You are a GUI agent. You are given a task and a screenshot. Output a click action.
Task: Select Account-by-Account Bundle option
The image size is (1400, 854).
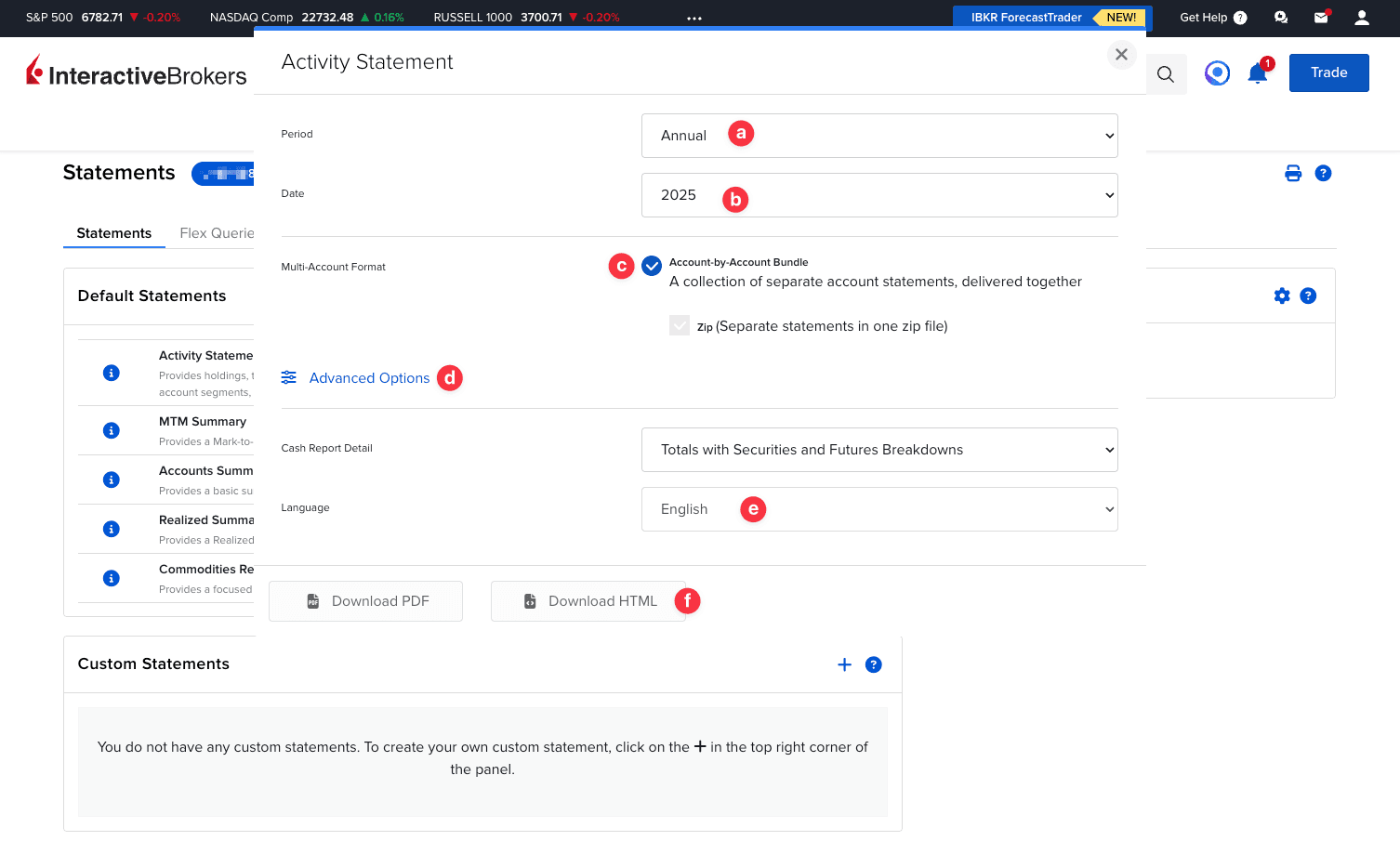(652, 266)
